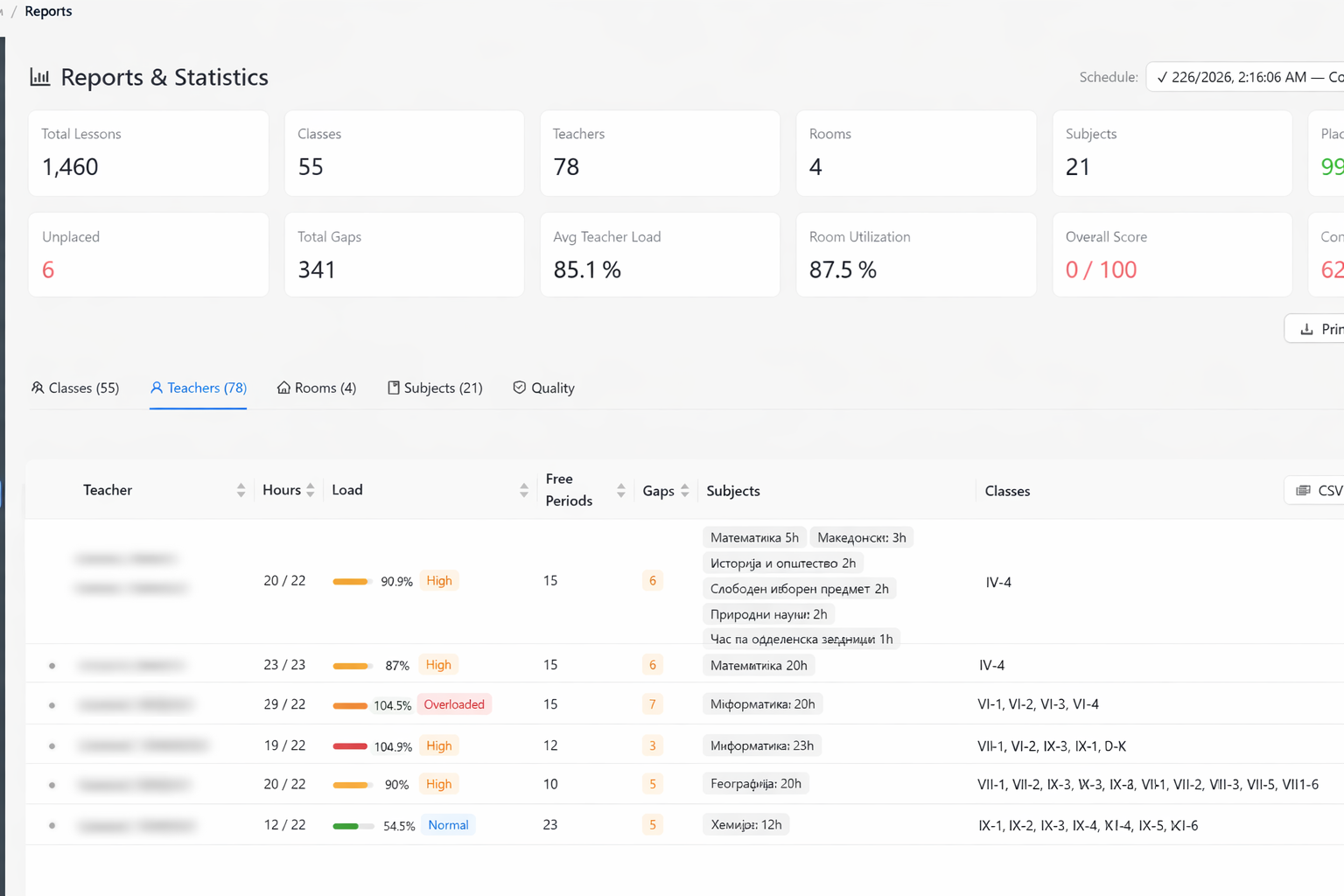
Task: Click the 12 / 22 hours cell
Action: (x=284, y=825)
